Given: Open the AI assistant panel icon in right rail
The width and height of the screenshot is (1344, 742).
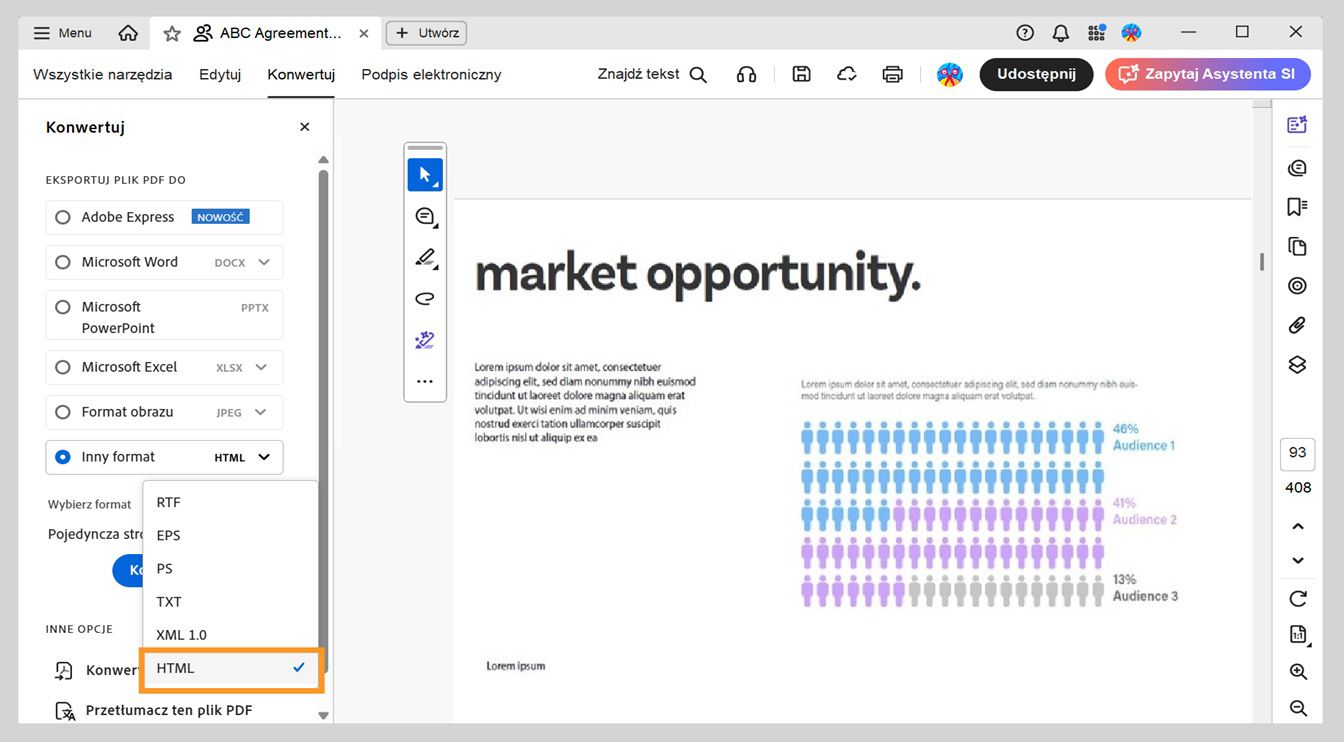Looking at the screenshot, I should [x=1298, y=125].
